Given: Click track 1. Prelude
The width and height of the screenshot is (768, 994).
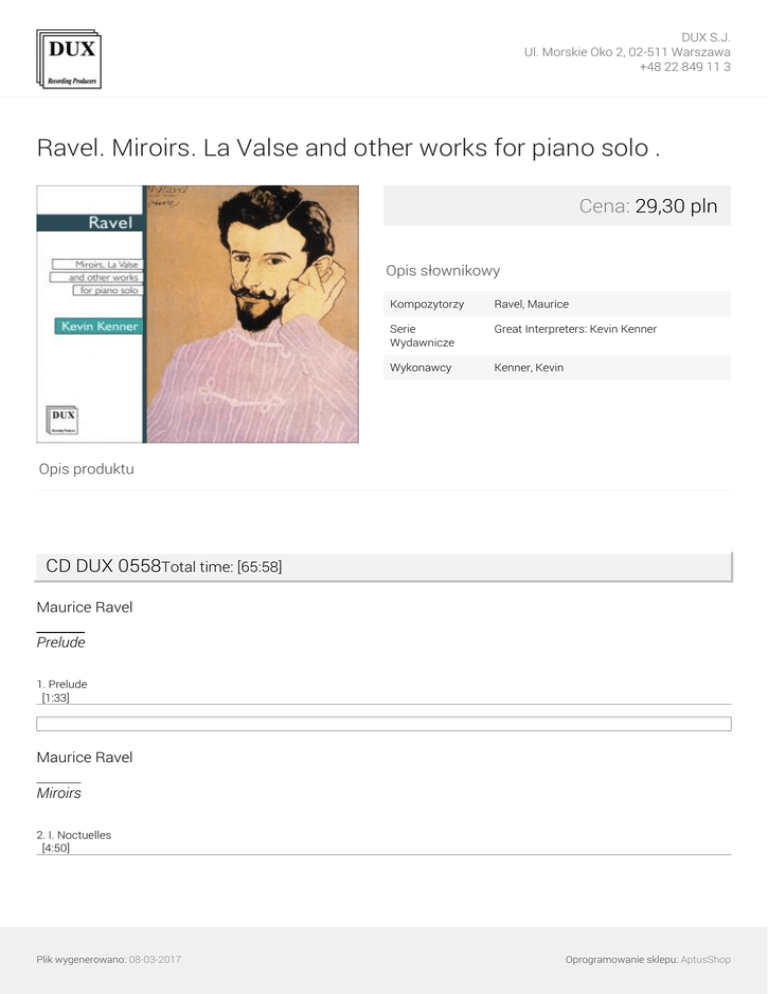Looking at the screenshot, I should point(62,684).
